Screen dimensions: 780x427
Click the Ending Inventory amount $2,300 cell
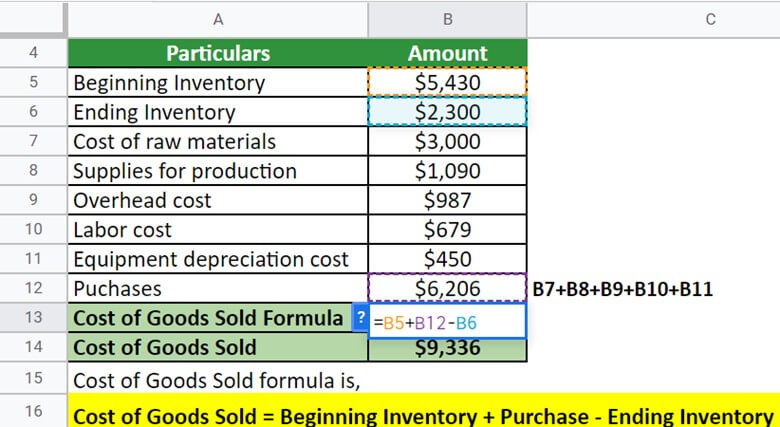point(447,111)
